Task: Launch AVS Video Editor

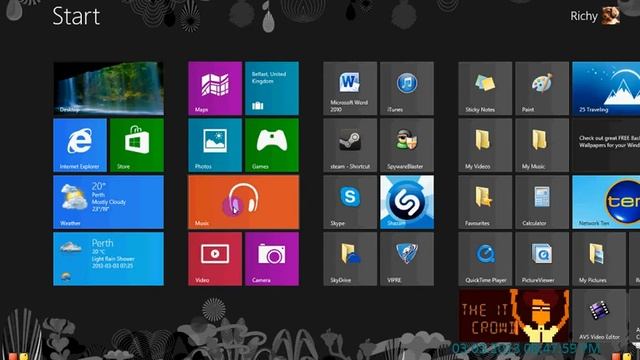Action: click(x=599, y=316)
